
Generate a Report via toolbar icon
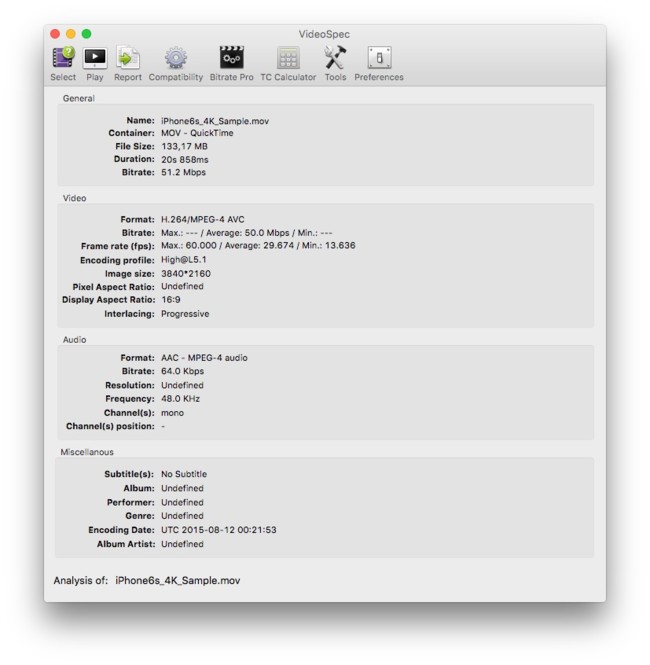point(128,57)
